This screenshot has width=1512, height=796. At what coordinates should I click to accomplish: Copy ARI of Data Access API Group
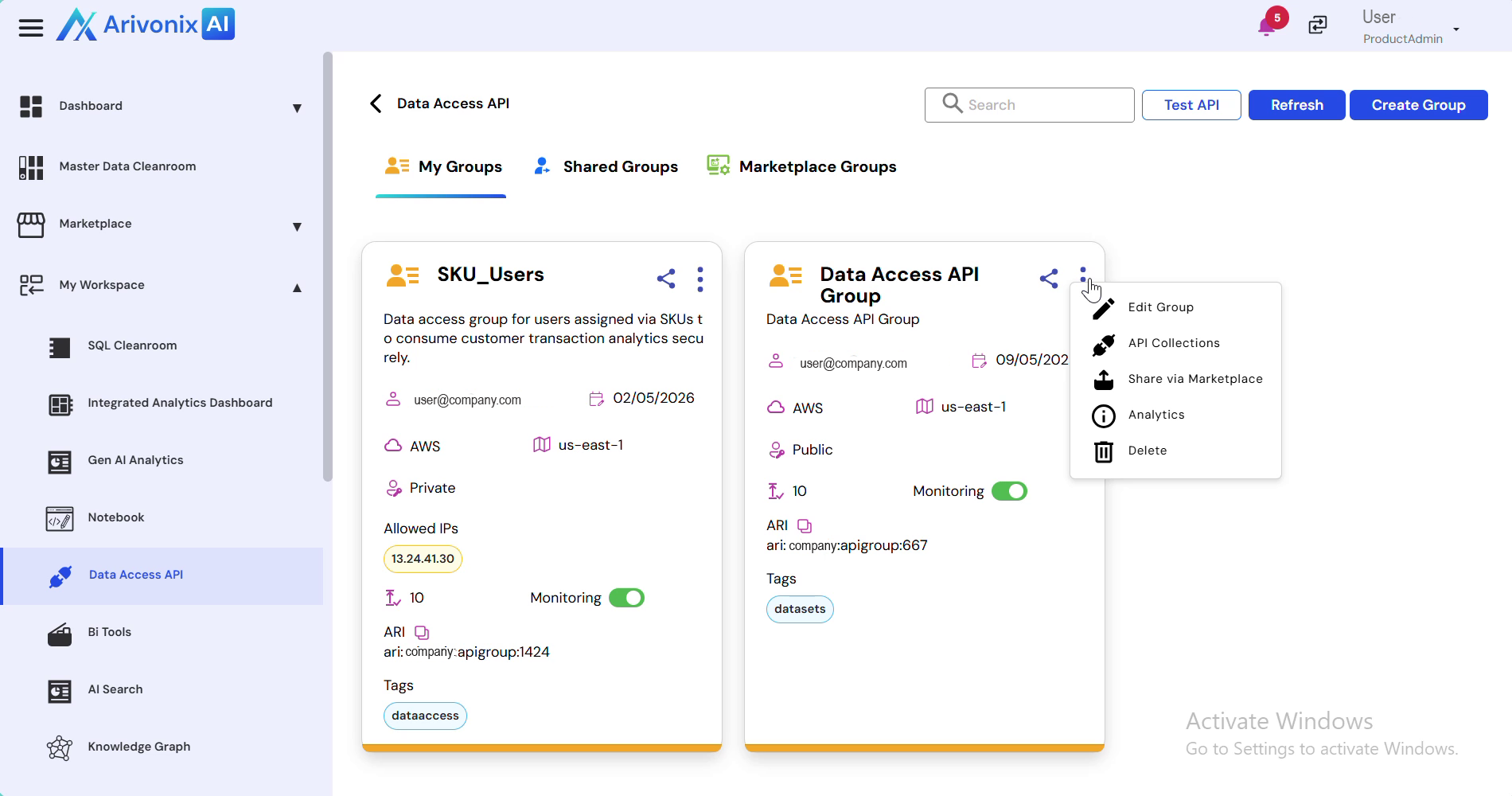click(x=805, y=526)
